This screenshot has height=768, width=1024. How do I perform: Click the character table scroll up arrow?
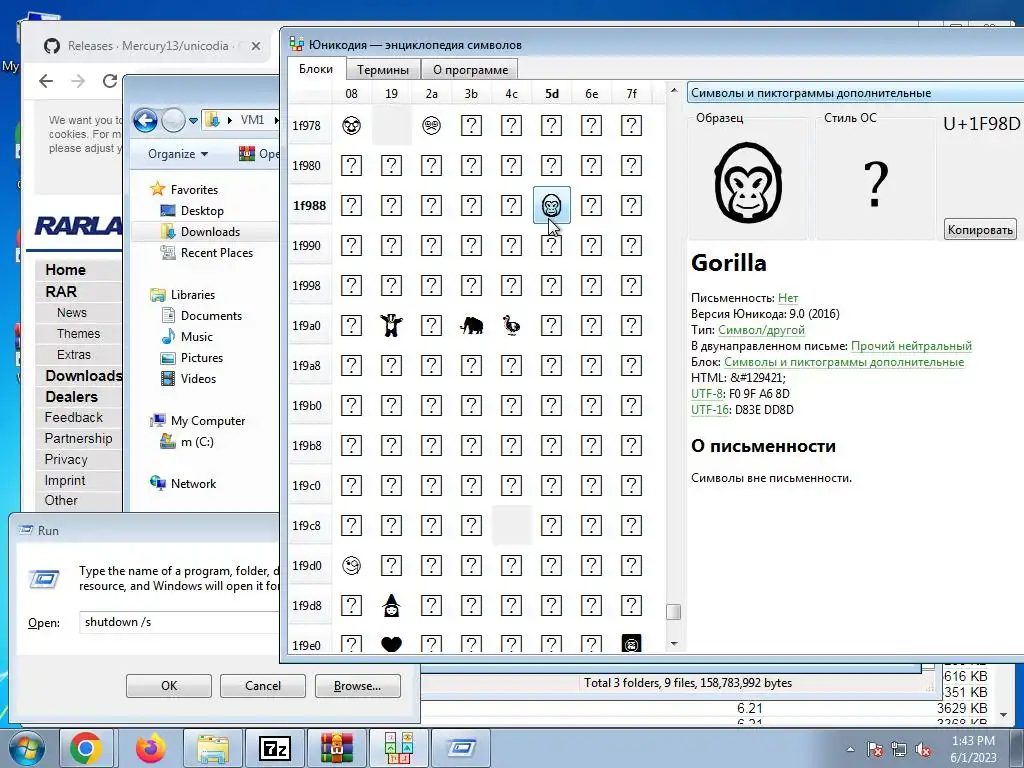coord(674,91)
